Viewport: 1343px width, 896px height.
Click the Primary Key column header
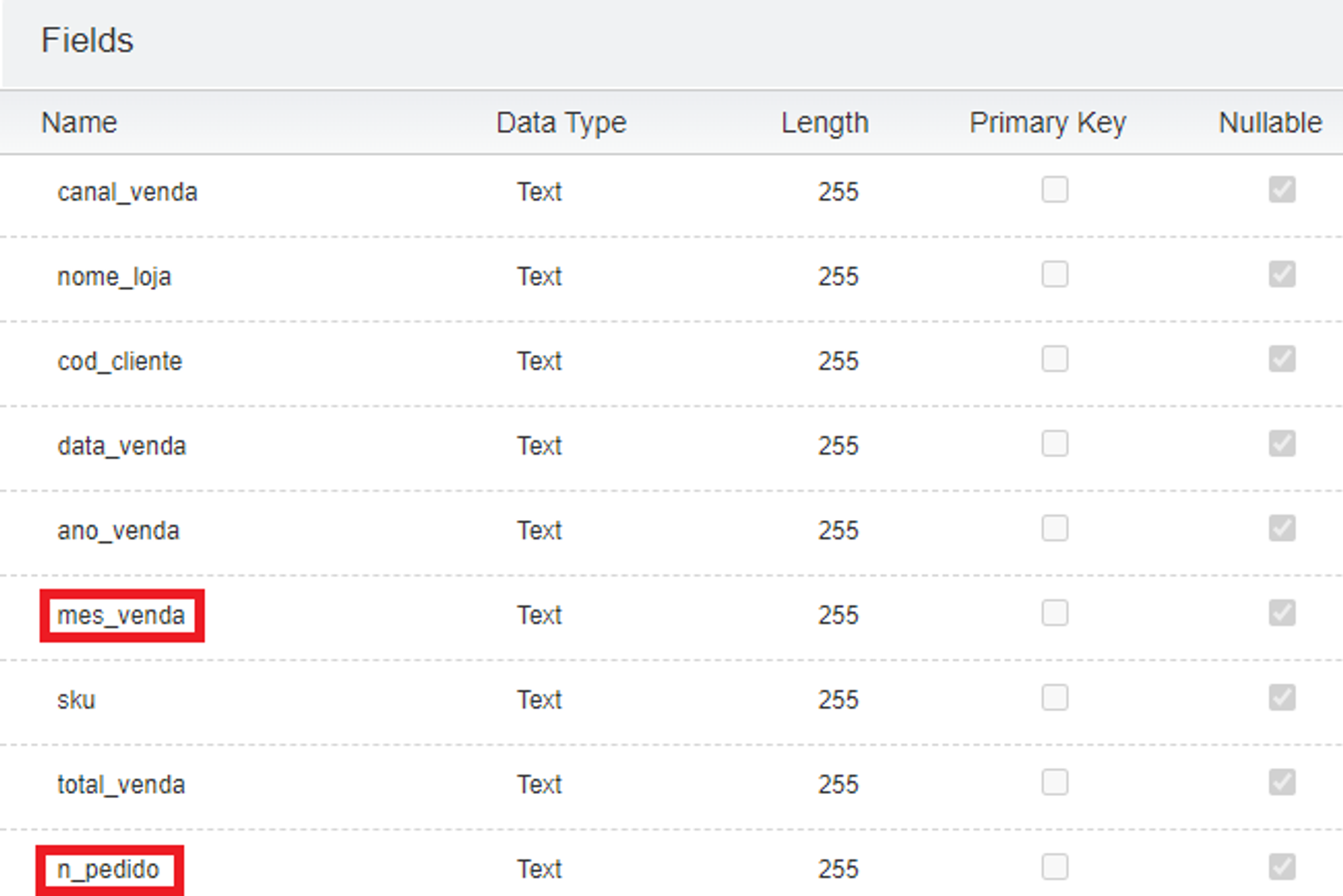[x=1047, y=123]
